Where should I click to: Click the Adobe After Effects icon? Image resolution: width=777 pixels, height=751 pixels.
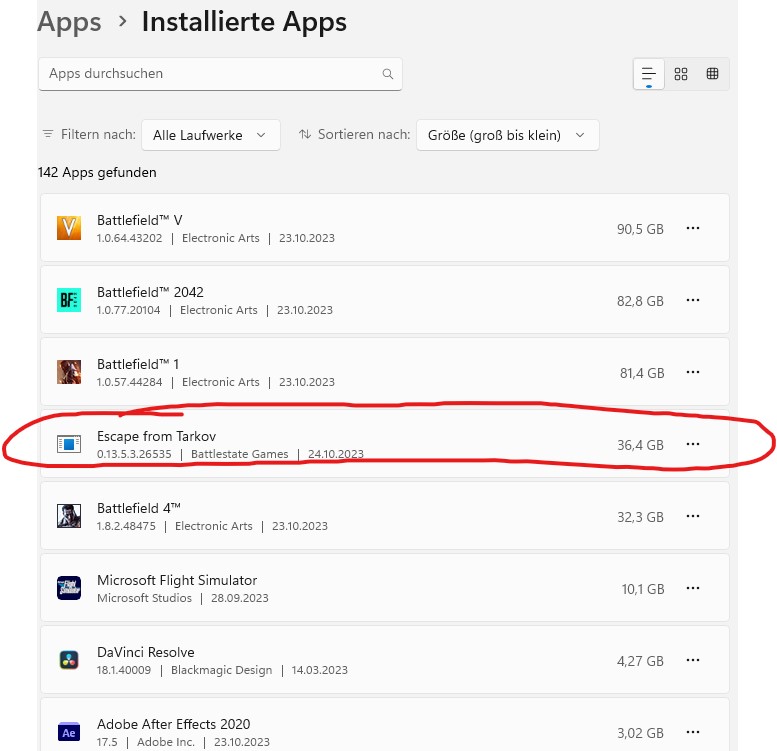pos(69,732)
